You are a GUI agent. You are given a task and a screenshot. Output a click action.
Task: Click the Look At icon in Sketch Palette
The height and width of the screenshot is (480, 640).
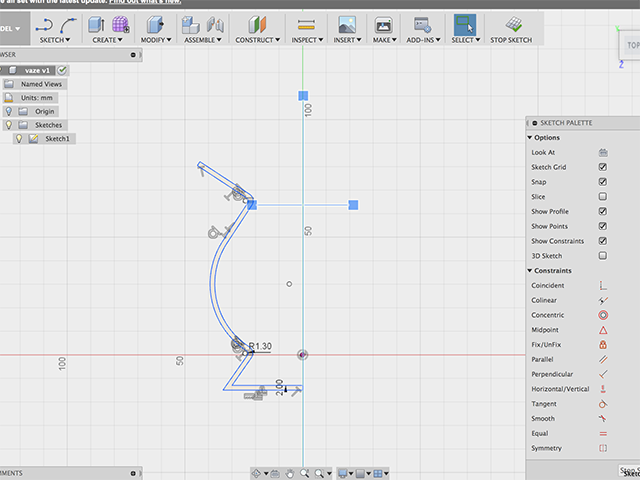(603, 153)
